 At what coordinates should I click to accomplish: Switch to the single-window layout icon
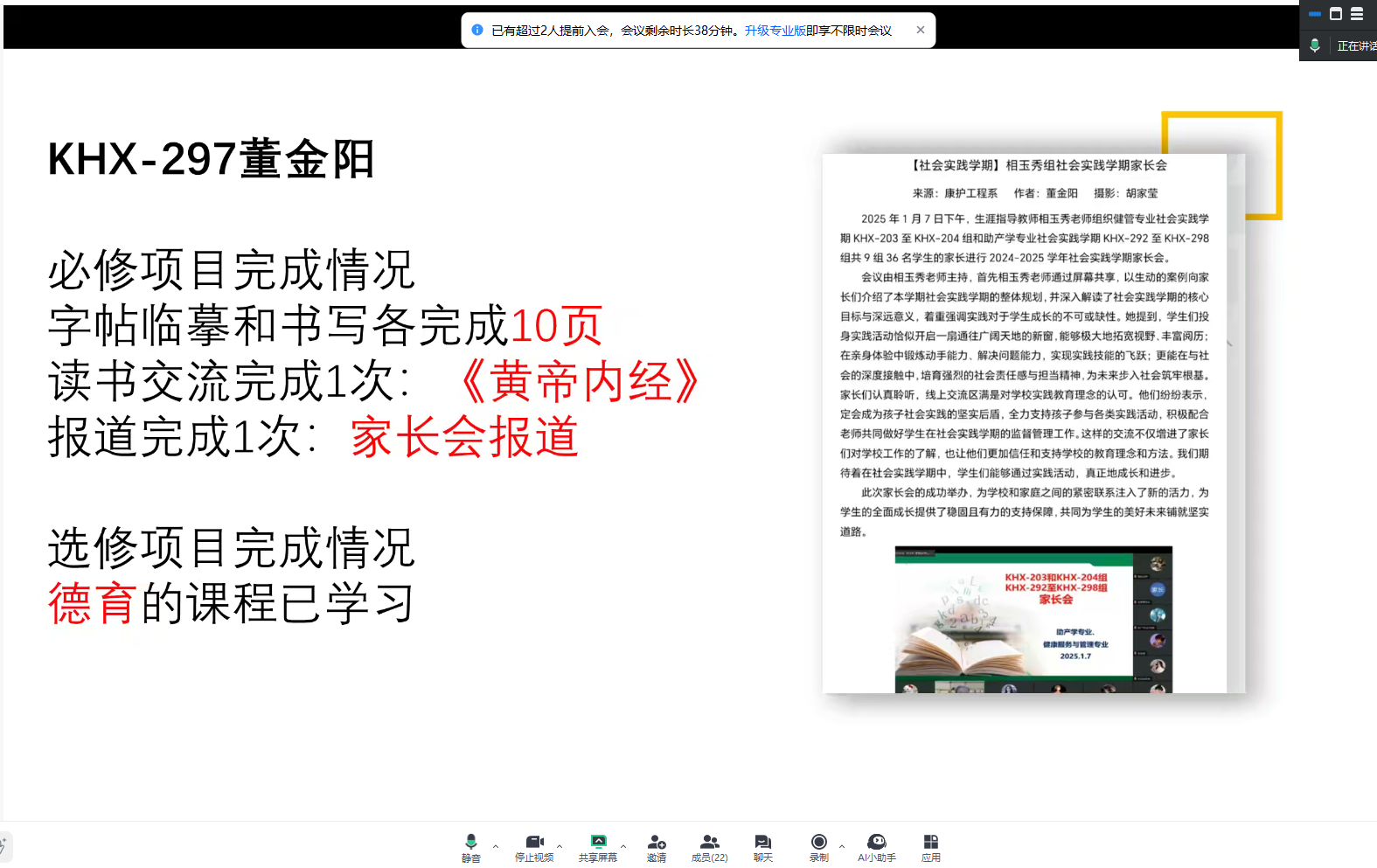pos(1335,14)
